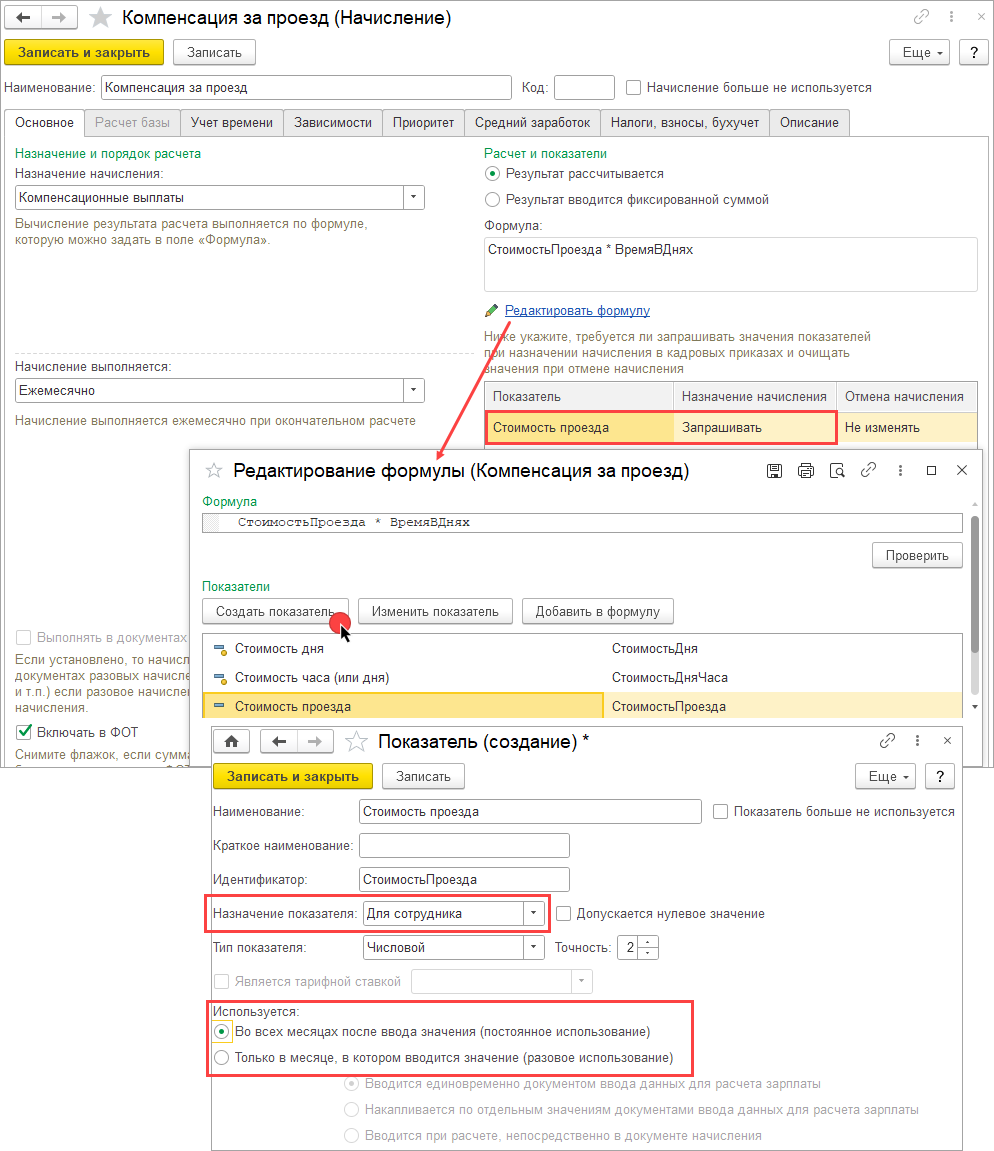This screenshot has width=994, height=1151.
Task: Select Результат вводится фиксированной суммой
Action: [x=492, y=200]
